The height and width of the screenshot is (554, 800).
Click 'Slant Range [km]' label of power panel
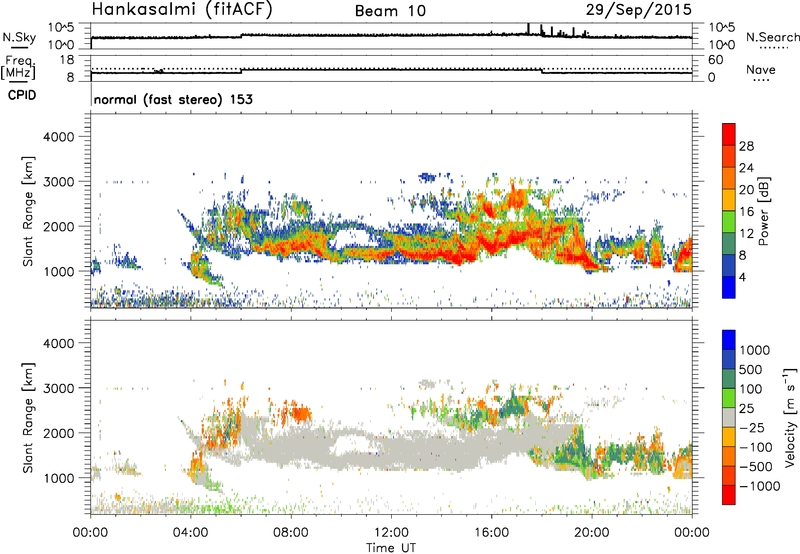click(x=28, y=211)
